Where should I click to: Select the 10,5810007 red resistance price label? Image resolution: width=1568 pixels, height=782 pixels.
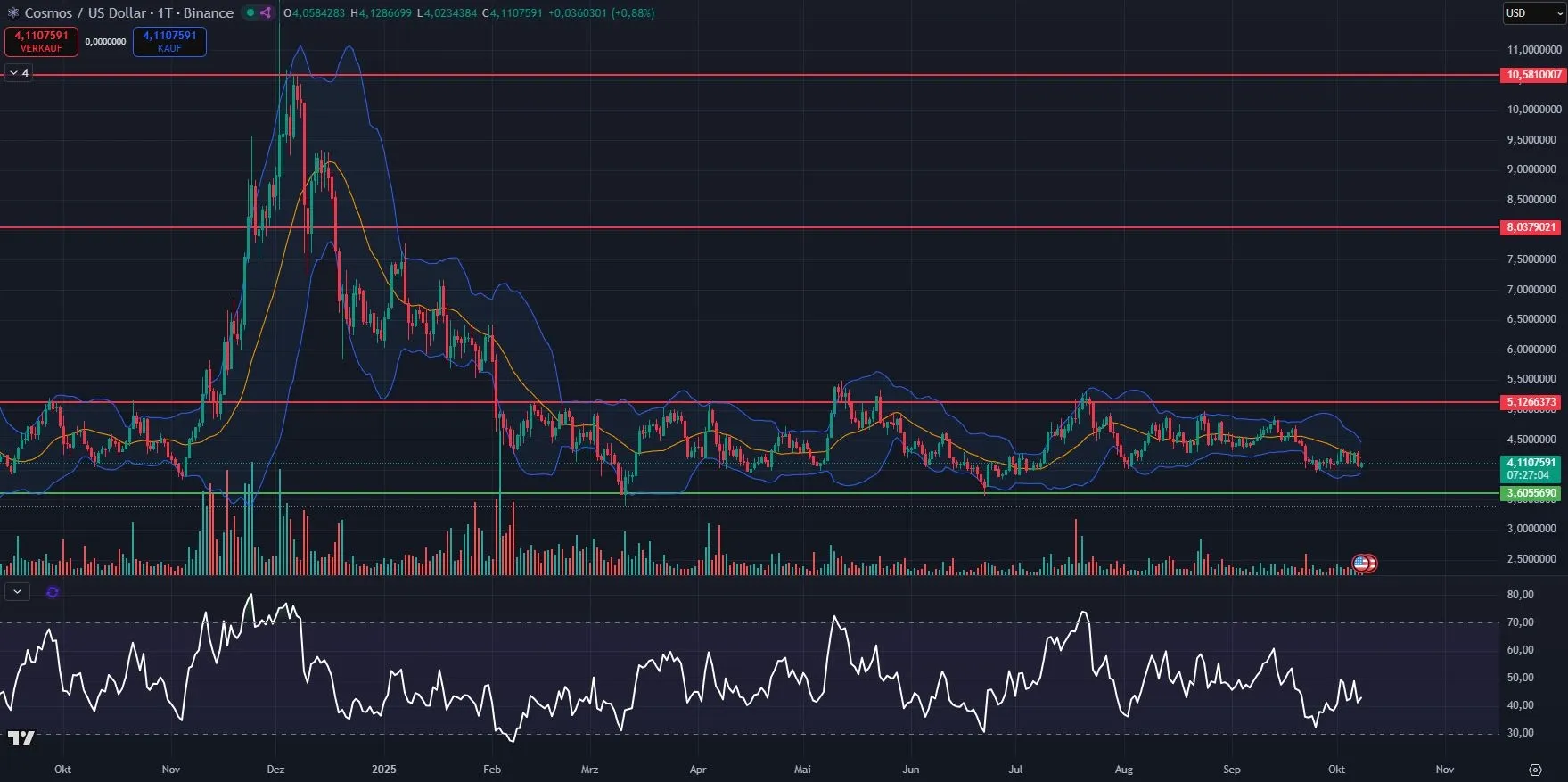[x=1532, y=75]
